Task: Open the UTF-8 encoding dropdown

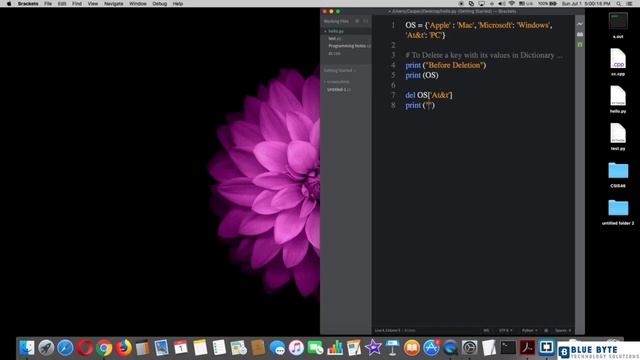Action: [x=505, y=330]
